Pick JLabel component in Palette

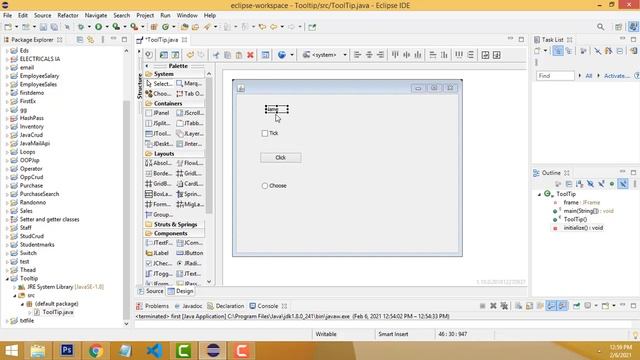point(158,253)
